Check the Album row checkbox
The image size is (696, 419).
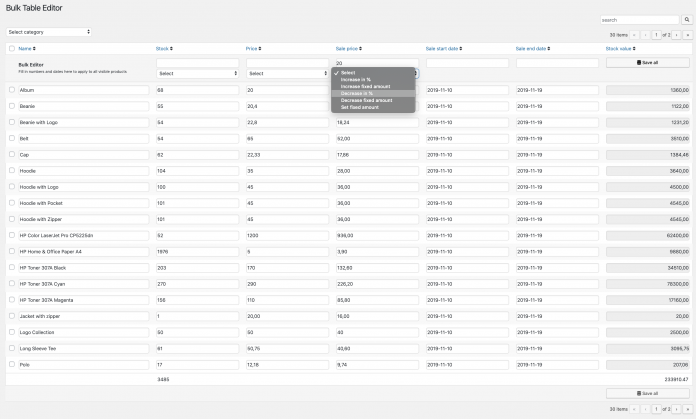click(12, 90)
